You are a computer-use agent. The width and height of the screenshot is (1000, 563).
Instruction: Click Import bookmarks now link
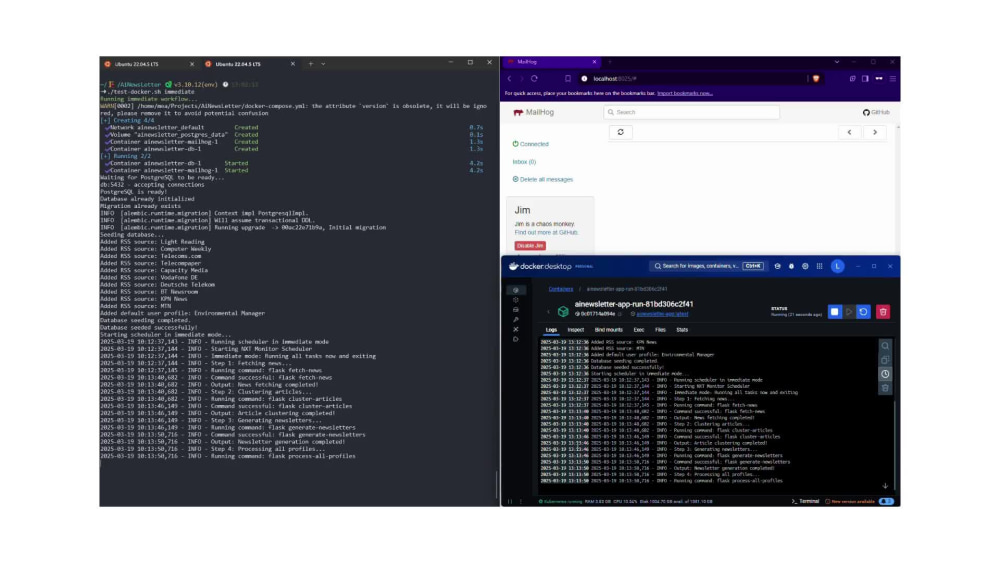coord(685,93)
